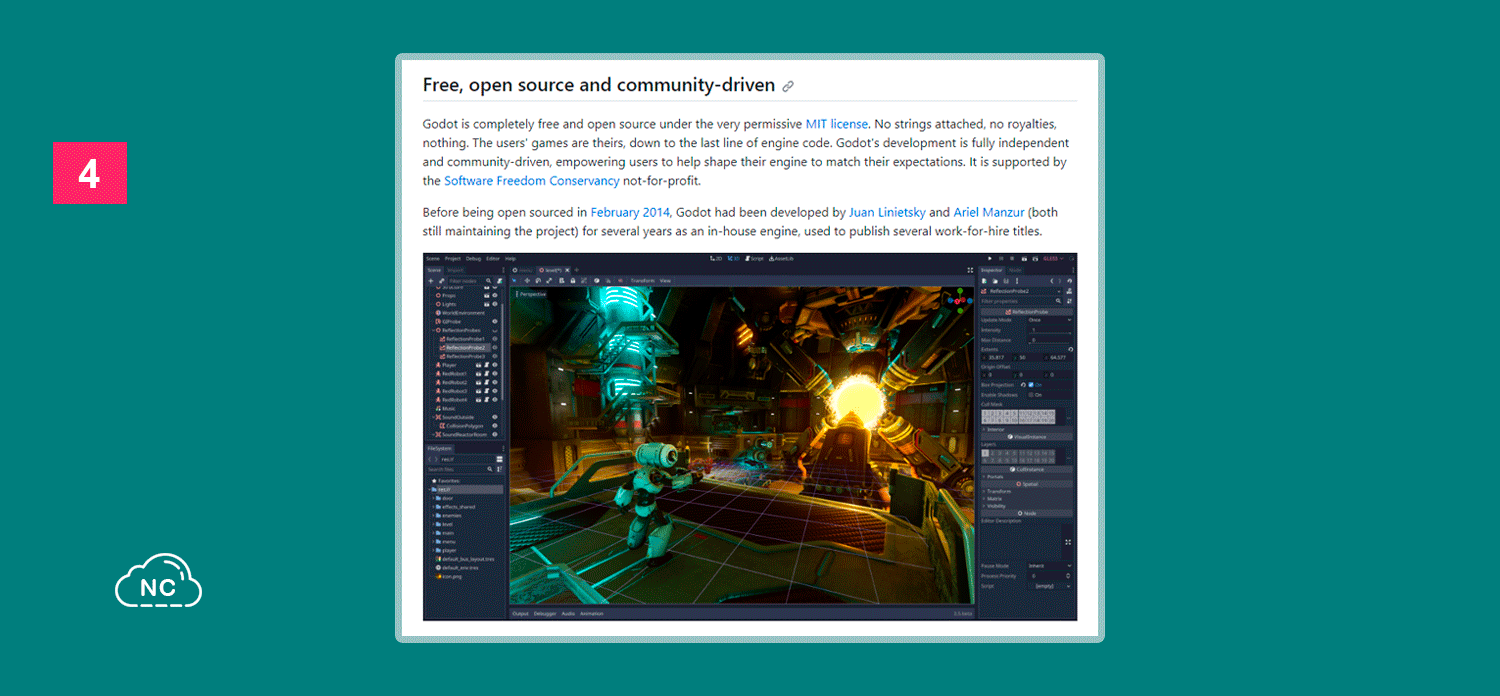Toggle visibility of RedRobot1 node
Screen dimensions: 1500x696
click(494, 374)
